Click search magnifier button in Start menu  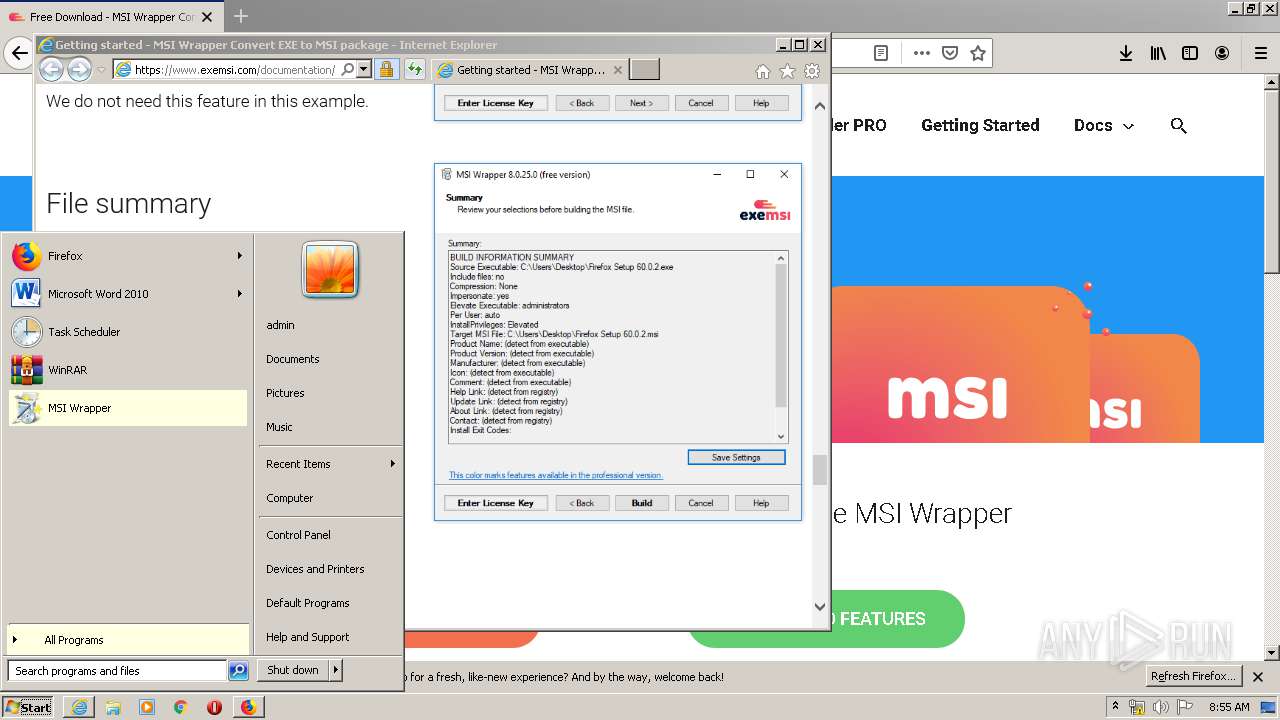coord(238,671)
